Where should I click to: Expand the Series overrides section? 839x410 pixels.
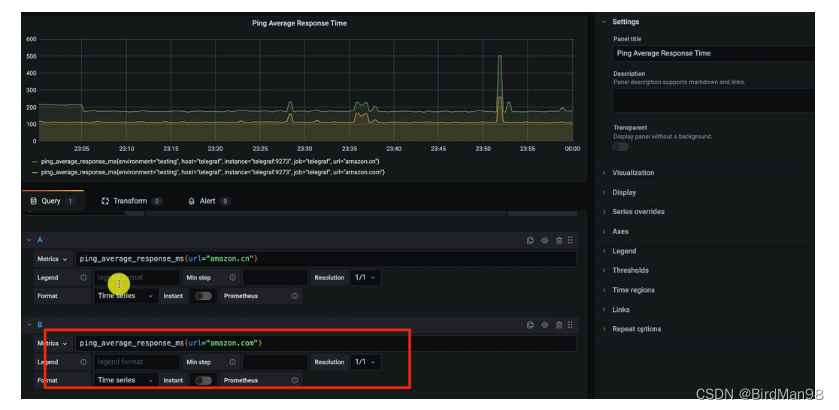[638, 212]
